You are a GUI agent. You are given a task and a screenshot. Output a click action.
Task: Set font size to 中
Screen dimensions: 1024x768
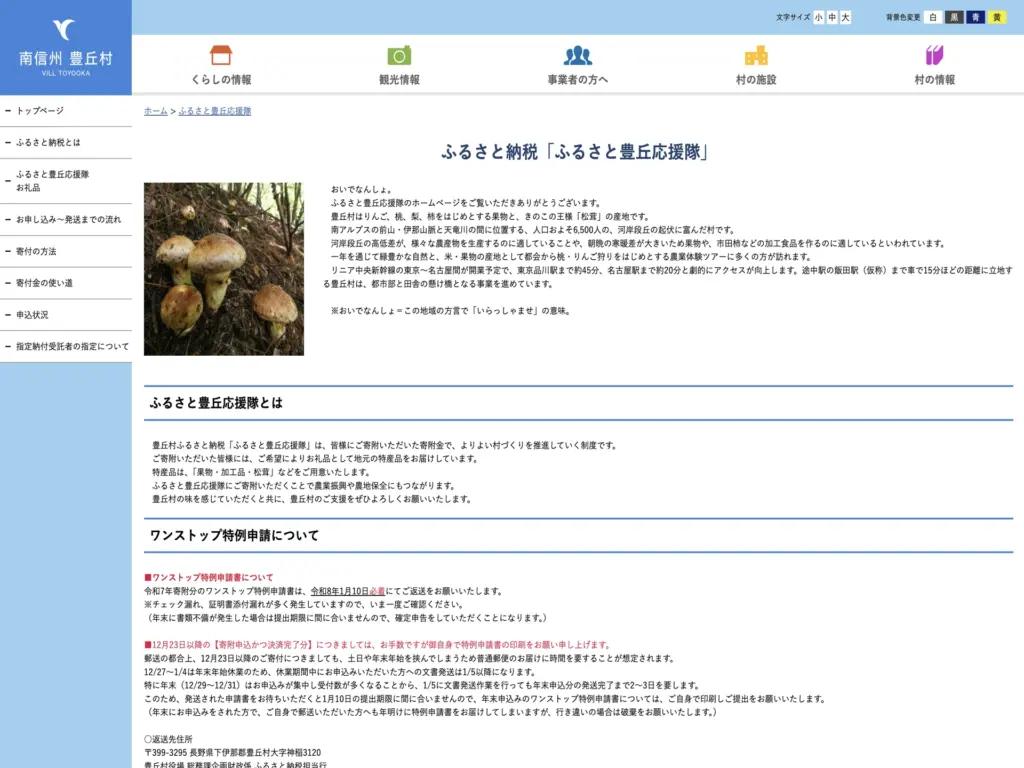pyautogui.click(x=832, y=18)
